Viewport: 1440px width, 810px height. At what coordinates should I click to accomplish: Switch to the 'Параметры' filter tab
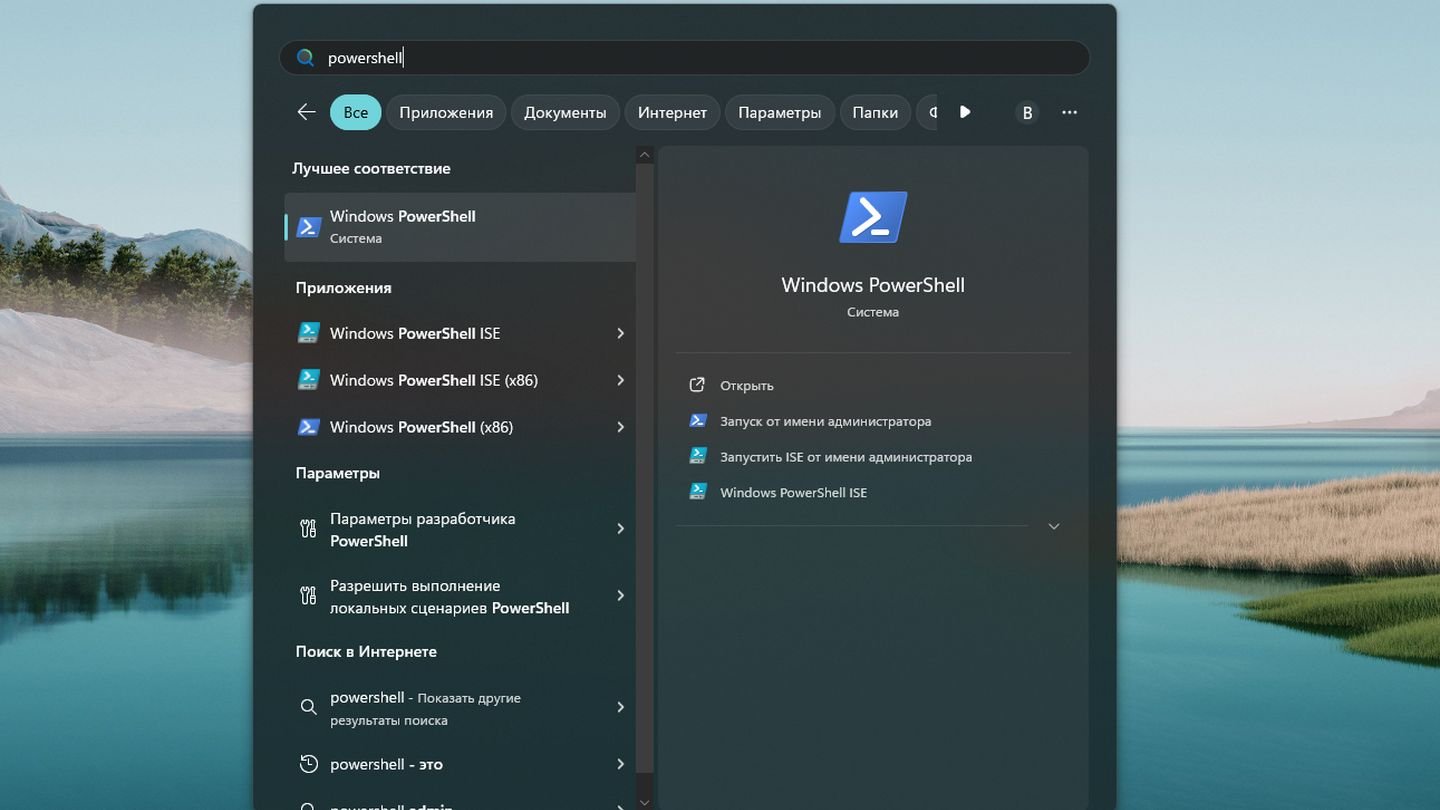coord(780,112)
